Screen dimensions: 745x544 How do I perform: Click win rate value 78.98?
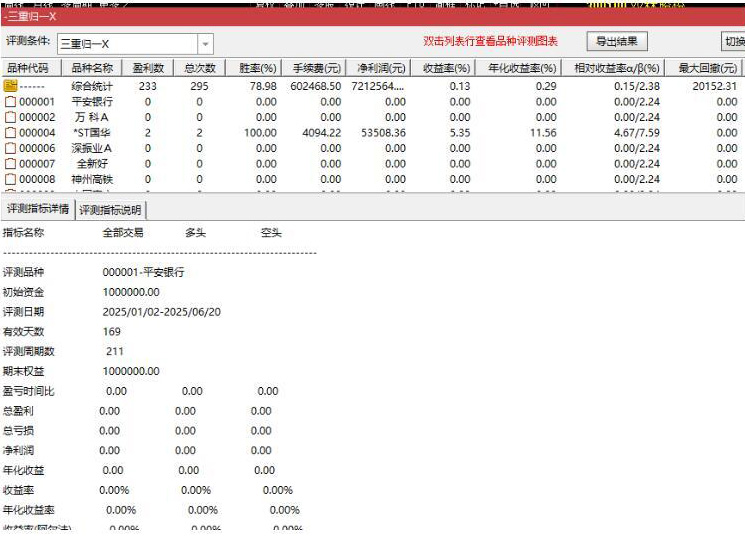coord(263,86)
